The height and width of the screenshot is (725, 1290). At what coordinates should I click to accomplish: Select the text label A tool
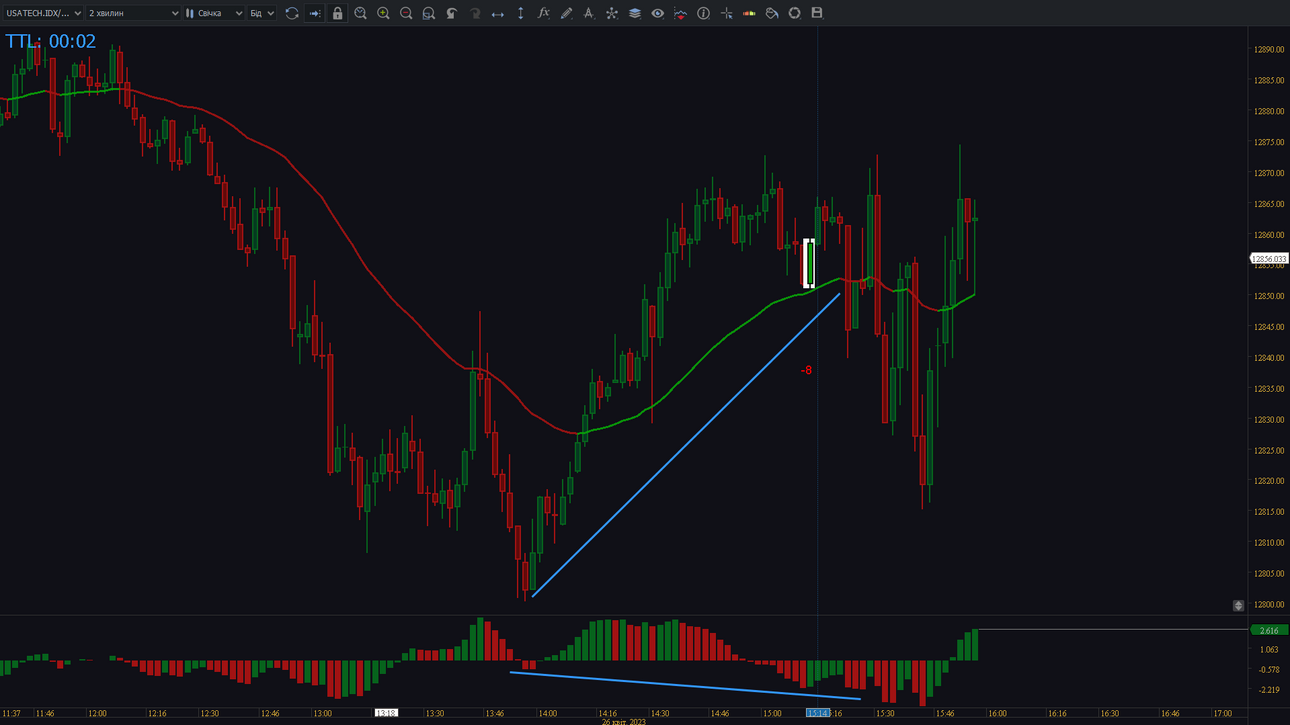pos(589,13)
